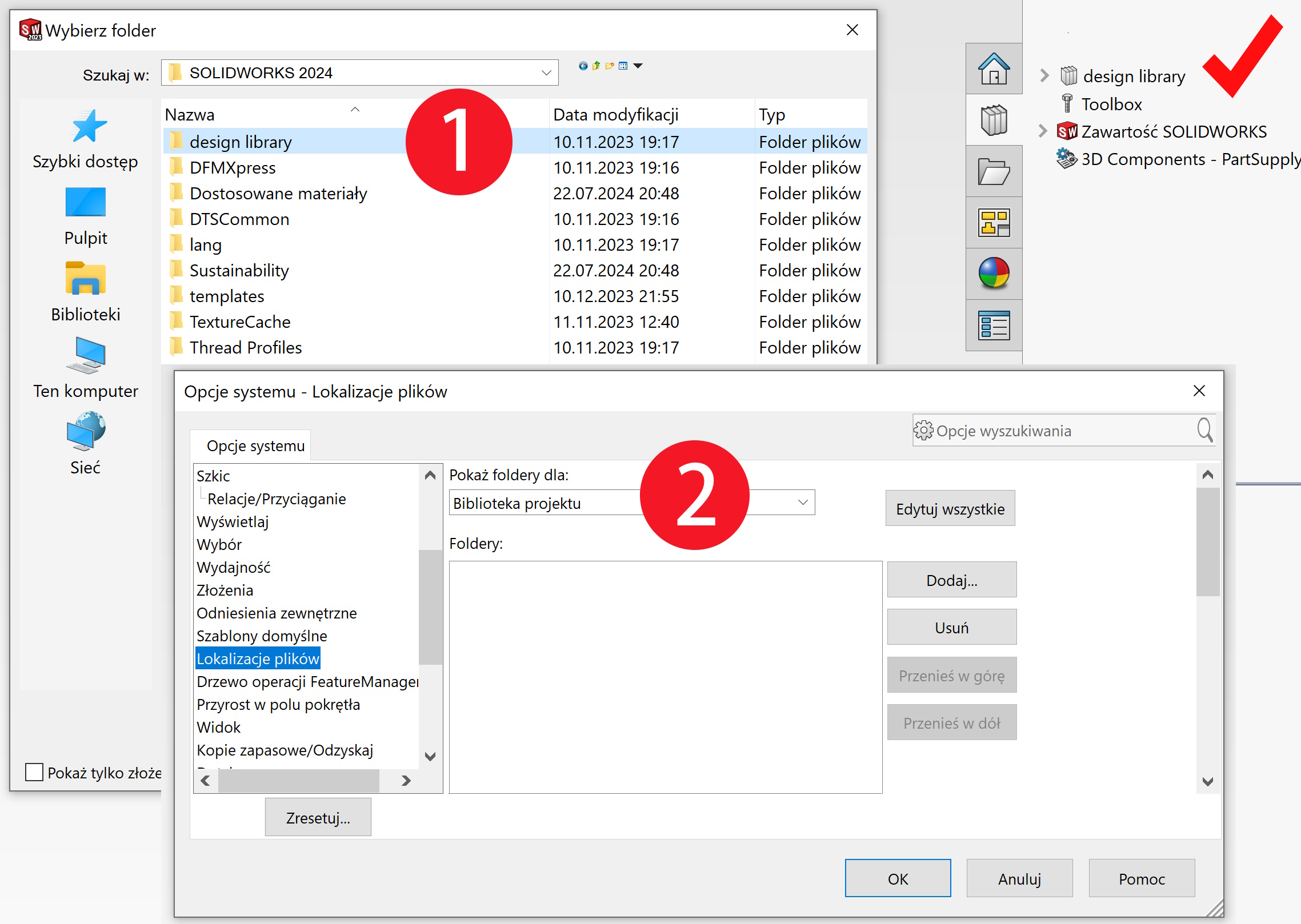
Task: Select the Dostosowane materiały folder
Action: tap(278, 193)
